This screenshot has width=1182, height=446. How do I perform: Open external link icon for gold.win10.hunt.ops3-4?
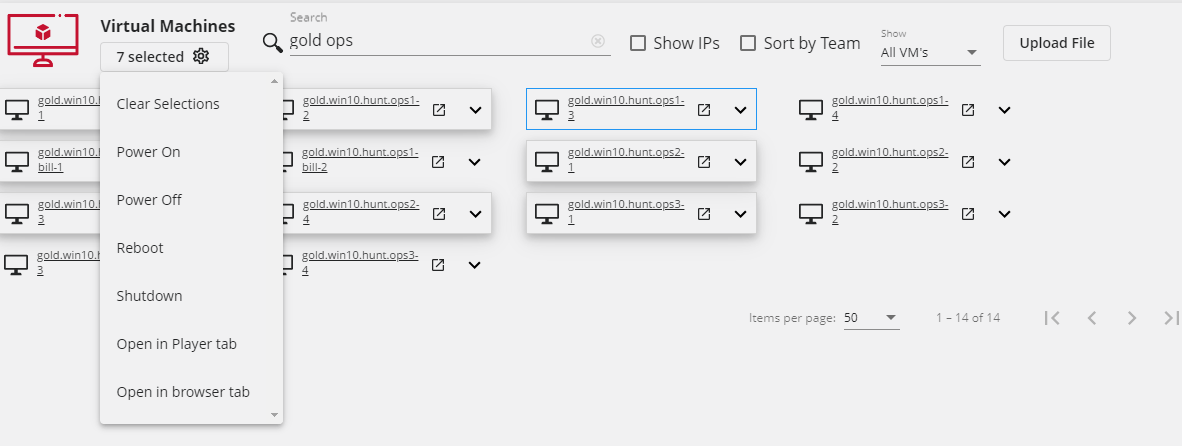[x=438, y=265]
